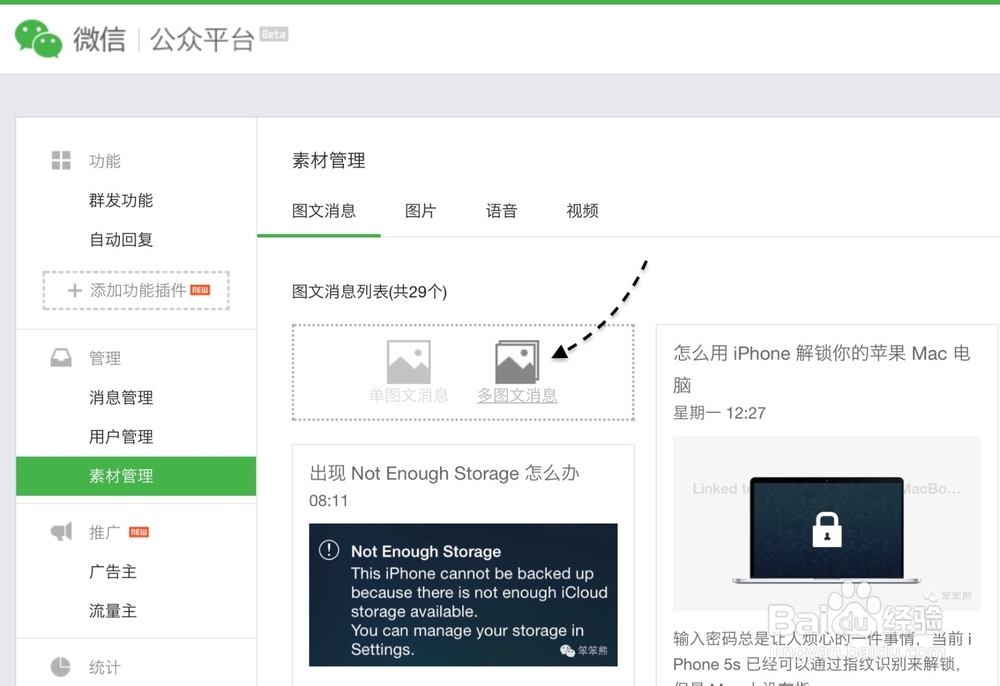Click 星期一 12:27 timestamp
Image resolution: width=1000 pixels, height=686 pixels.
(x=719, y=413)
